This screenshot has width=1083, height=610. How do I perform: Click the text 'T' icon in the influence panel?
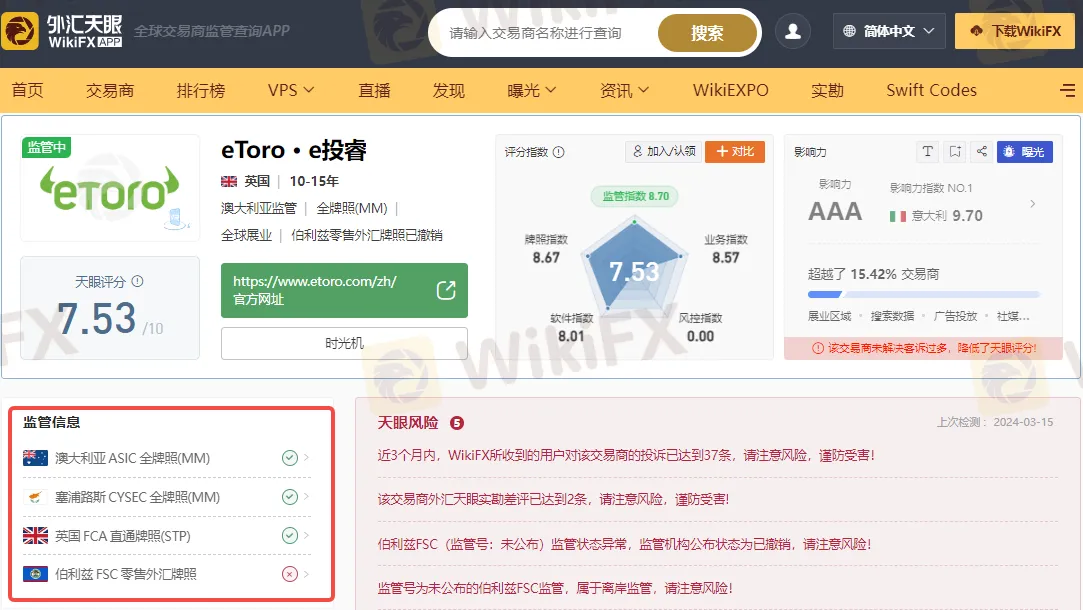point(928,152)
